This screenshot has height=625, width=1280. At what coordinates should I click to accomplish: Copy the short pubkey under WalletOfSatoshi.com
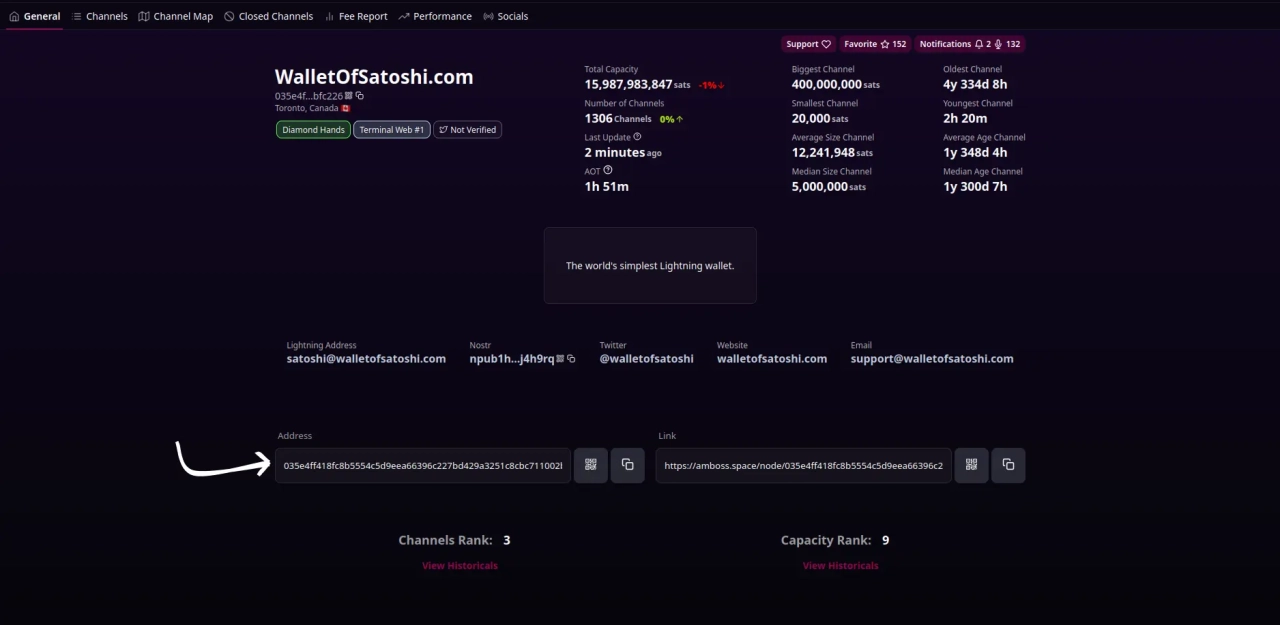pos(360,96)
